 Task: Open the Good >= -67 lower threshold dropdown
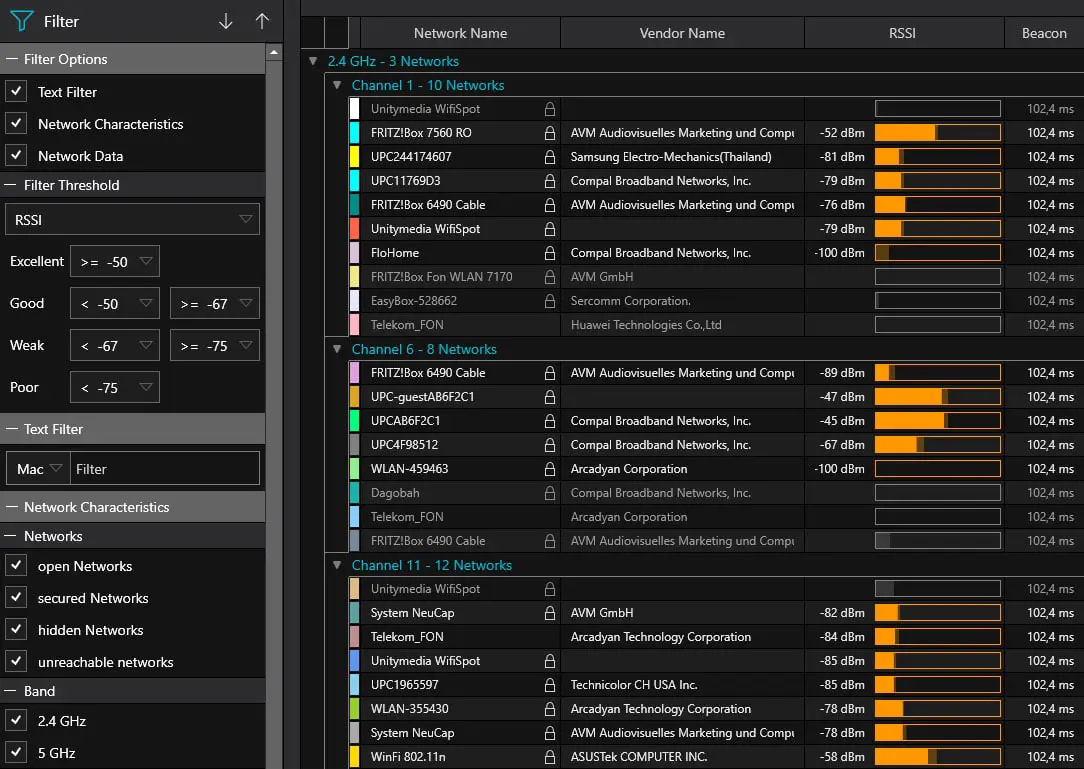[214, 304]
